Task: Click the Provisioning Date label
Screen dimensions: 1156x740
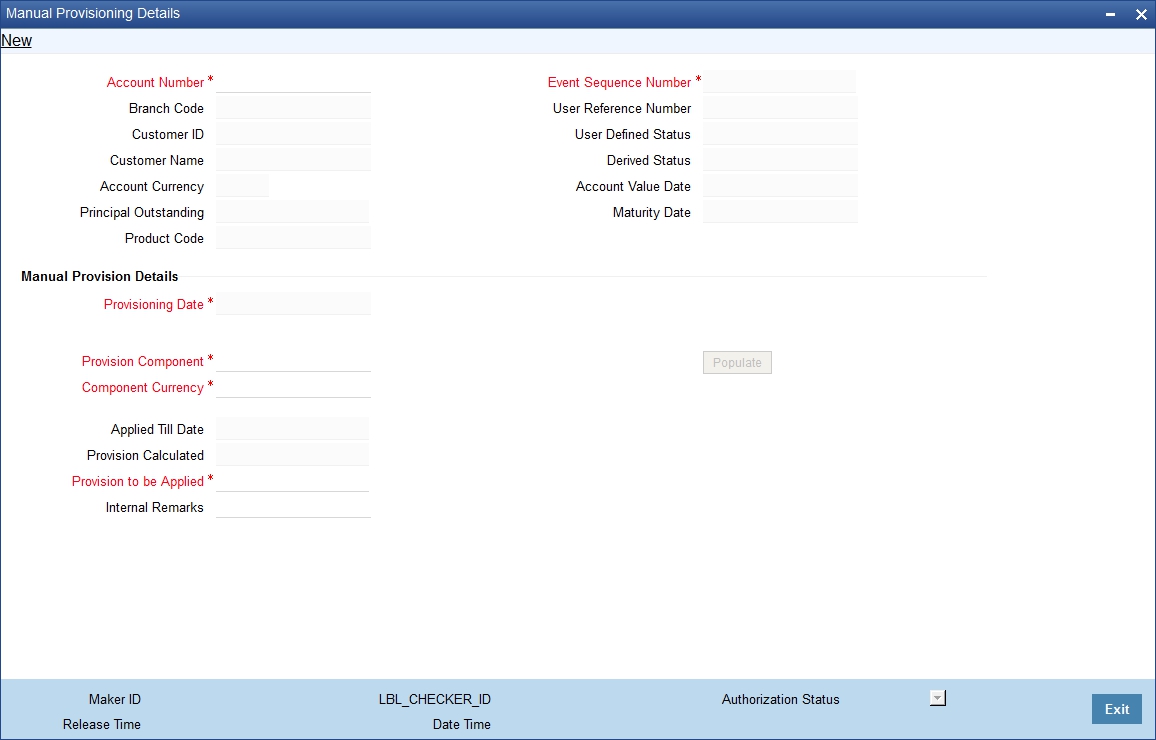Action: 153,304
